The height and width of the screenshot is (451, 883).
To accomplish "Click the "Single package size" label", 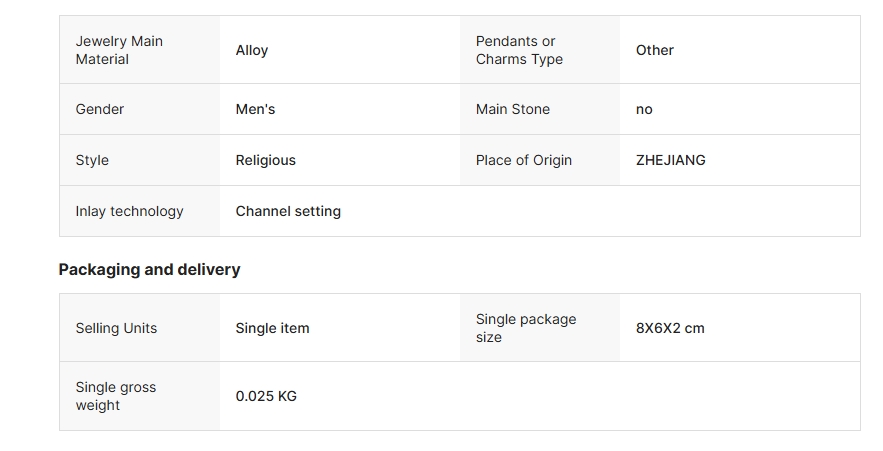I will (526, 328).
